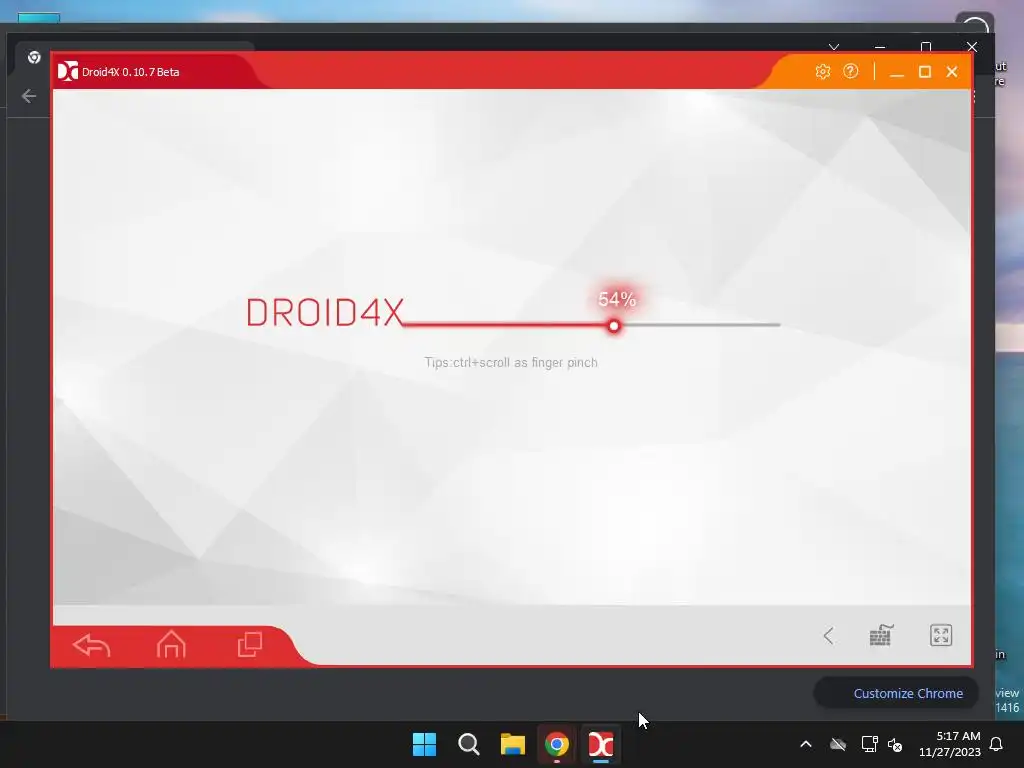Collapse the bottom toolbar with the chevron

(x=828, y=635)
